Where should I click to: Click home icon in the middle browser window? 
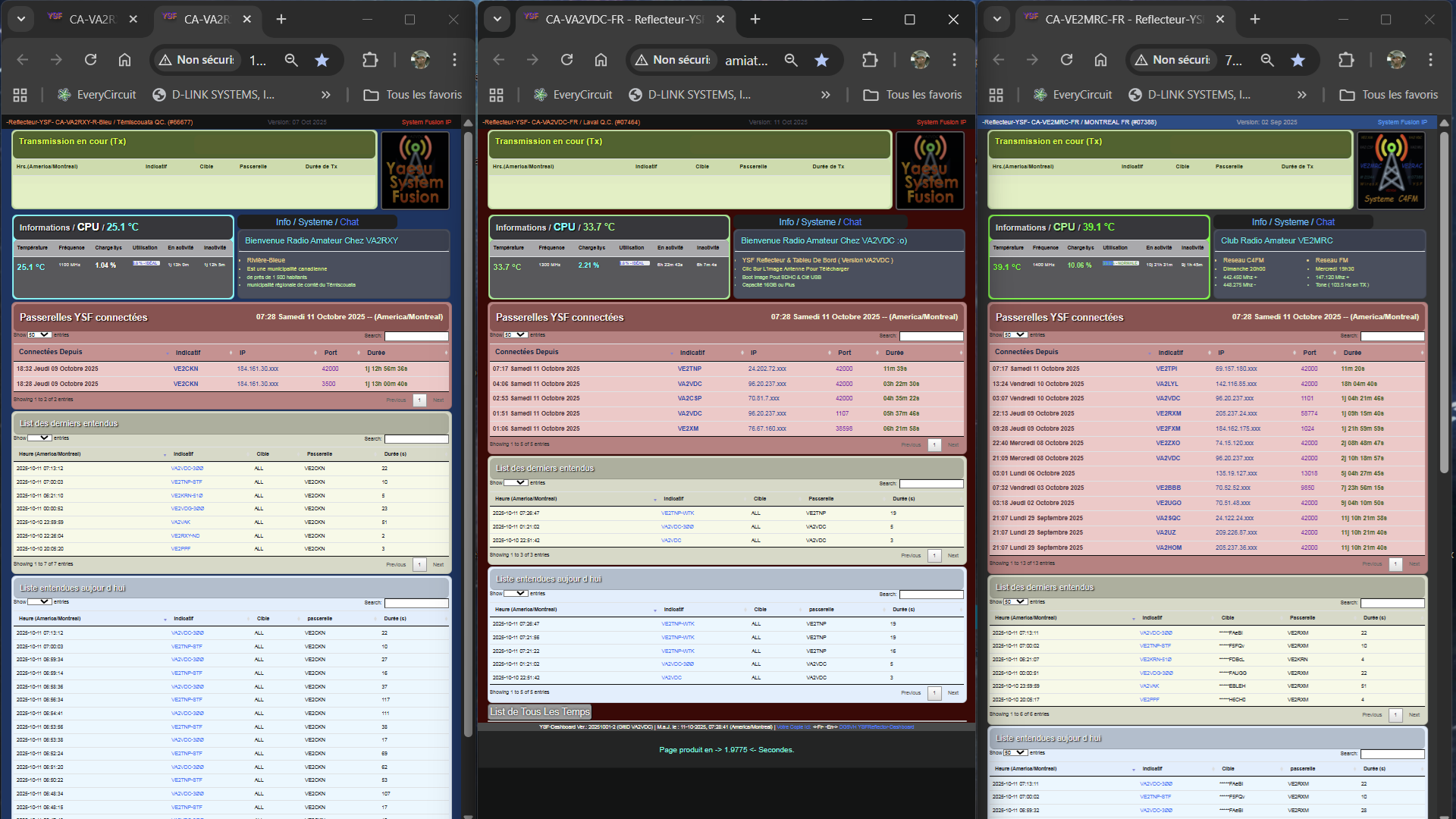click(601, 60)
